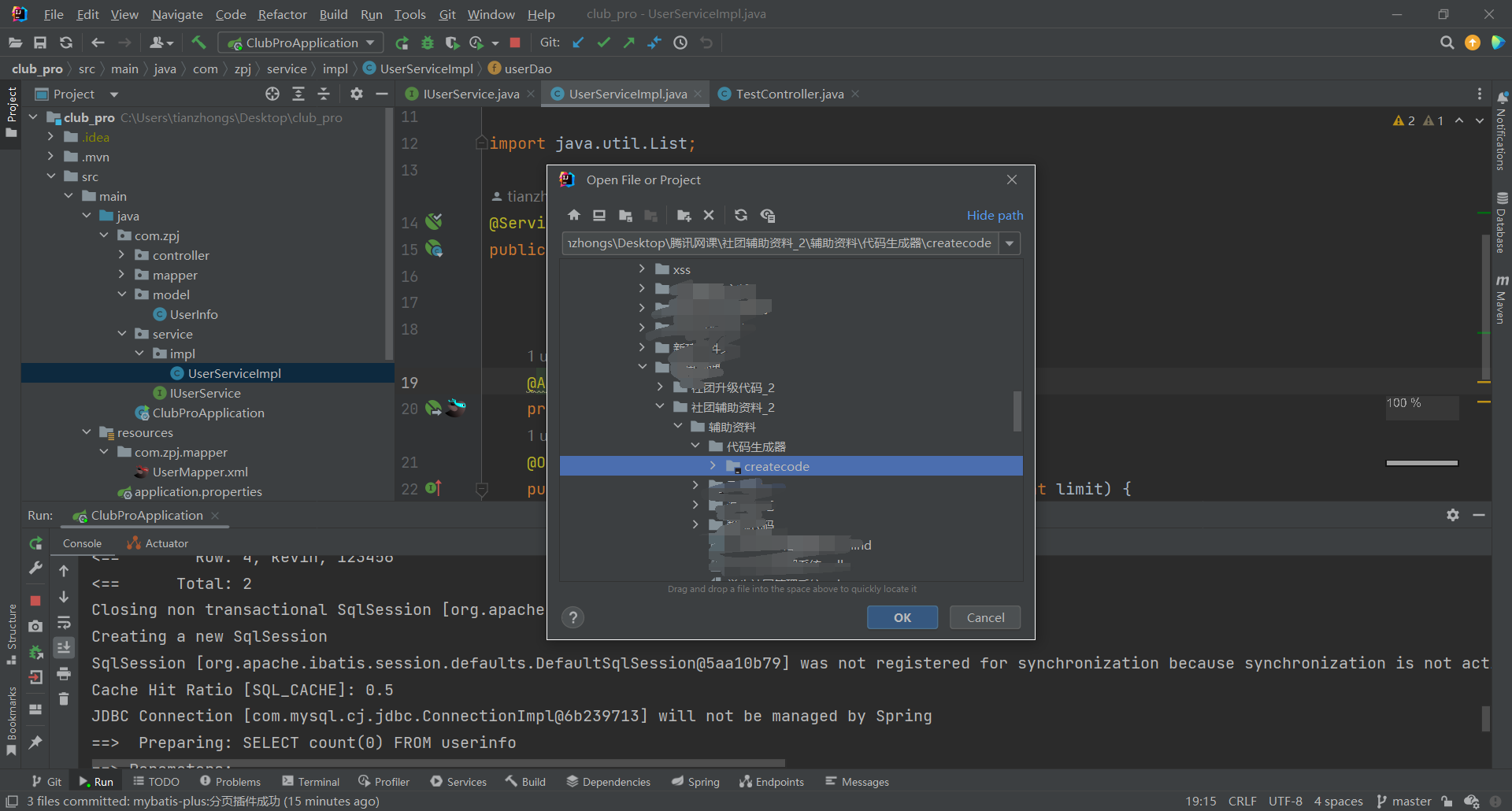Toggle Soft-Wrap in the console toolbar
Screen dimensions: 1512x811
(x=64, y=623)
